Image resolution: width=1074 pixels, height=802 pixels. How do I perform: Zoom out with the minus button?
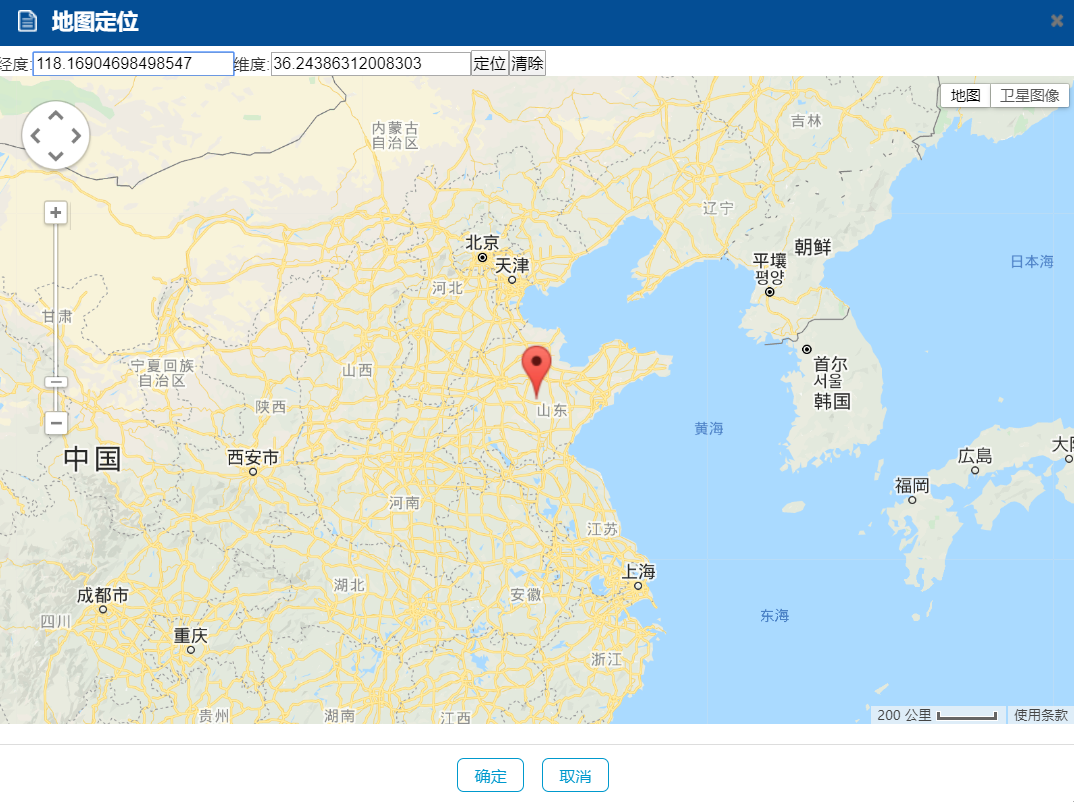point(56,423)
